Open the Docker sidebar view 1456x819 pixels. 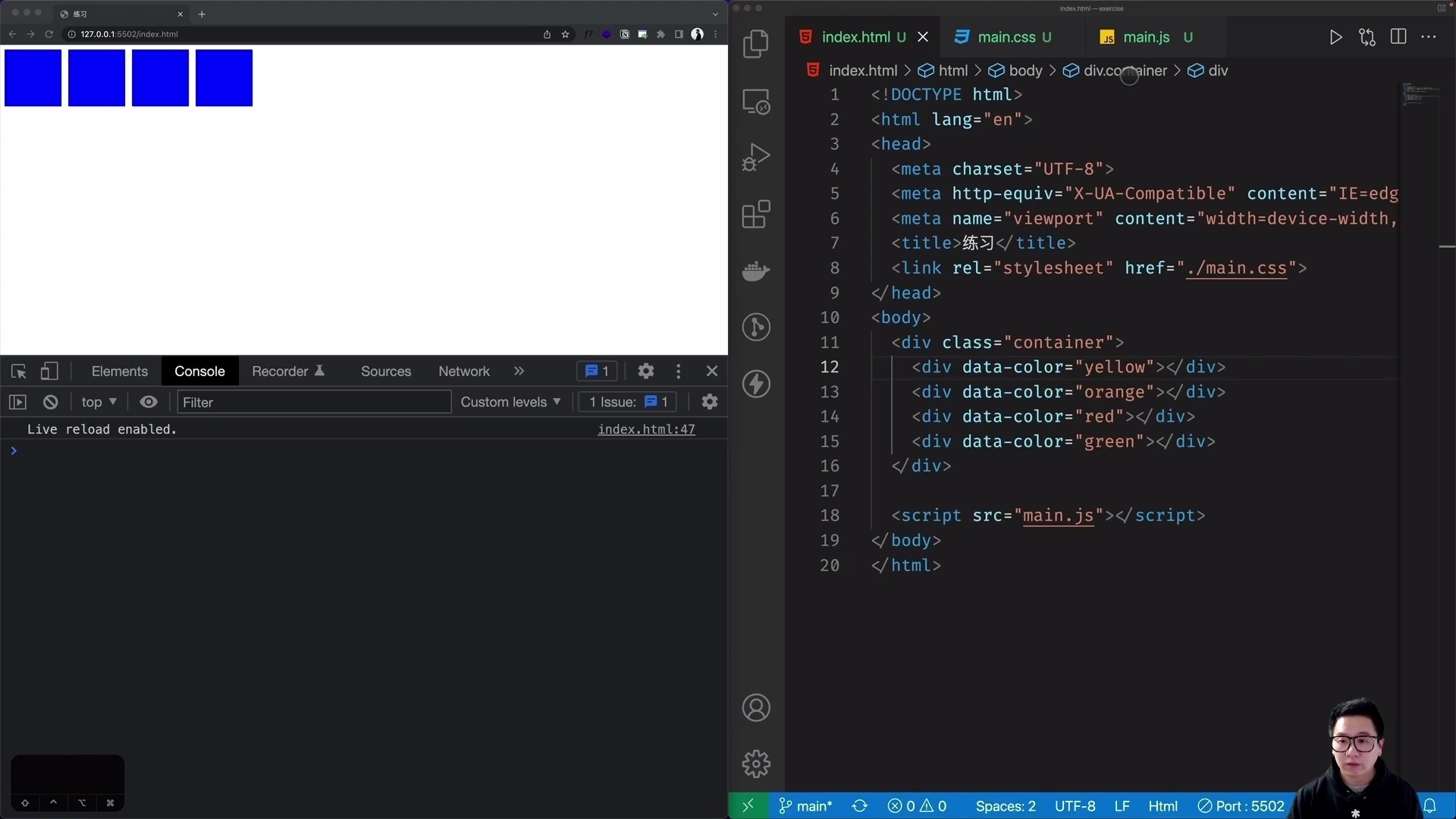pos(756,271)
